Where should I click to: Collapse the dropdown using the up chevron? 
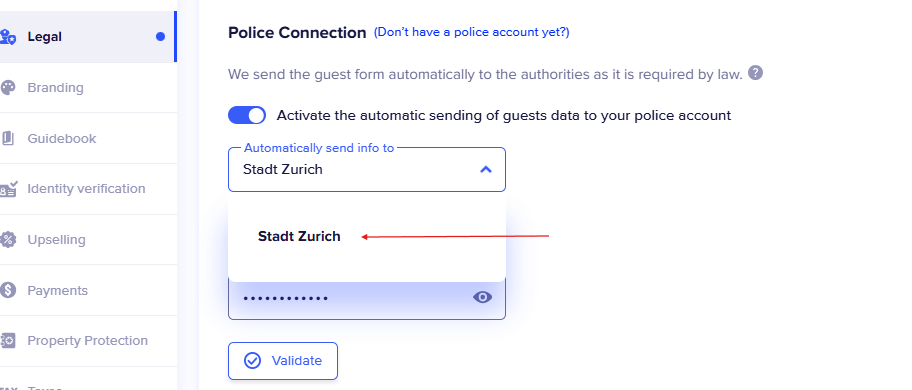[x=486, y=170]
